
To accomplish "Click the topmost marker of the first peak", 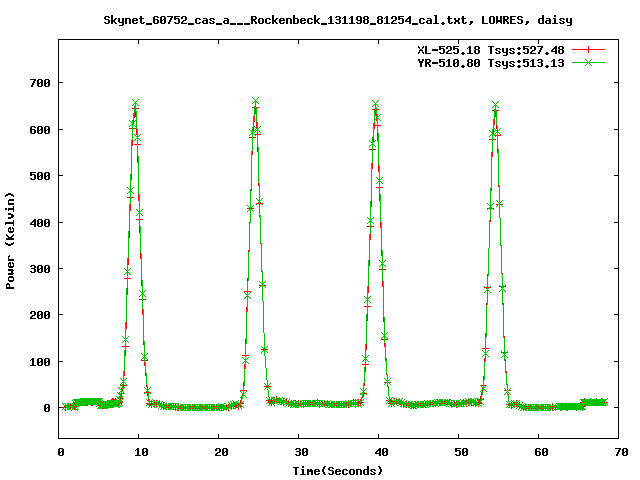I will 136,102.
